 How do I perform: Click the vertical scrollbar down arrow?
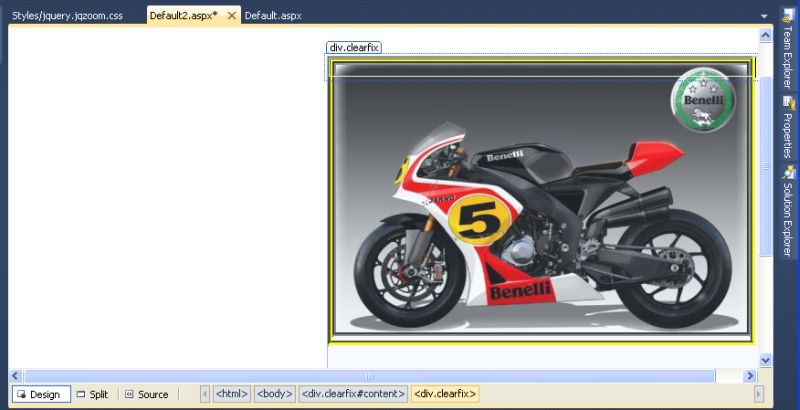[766, 359]
